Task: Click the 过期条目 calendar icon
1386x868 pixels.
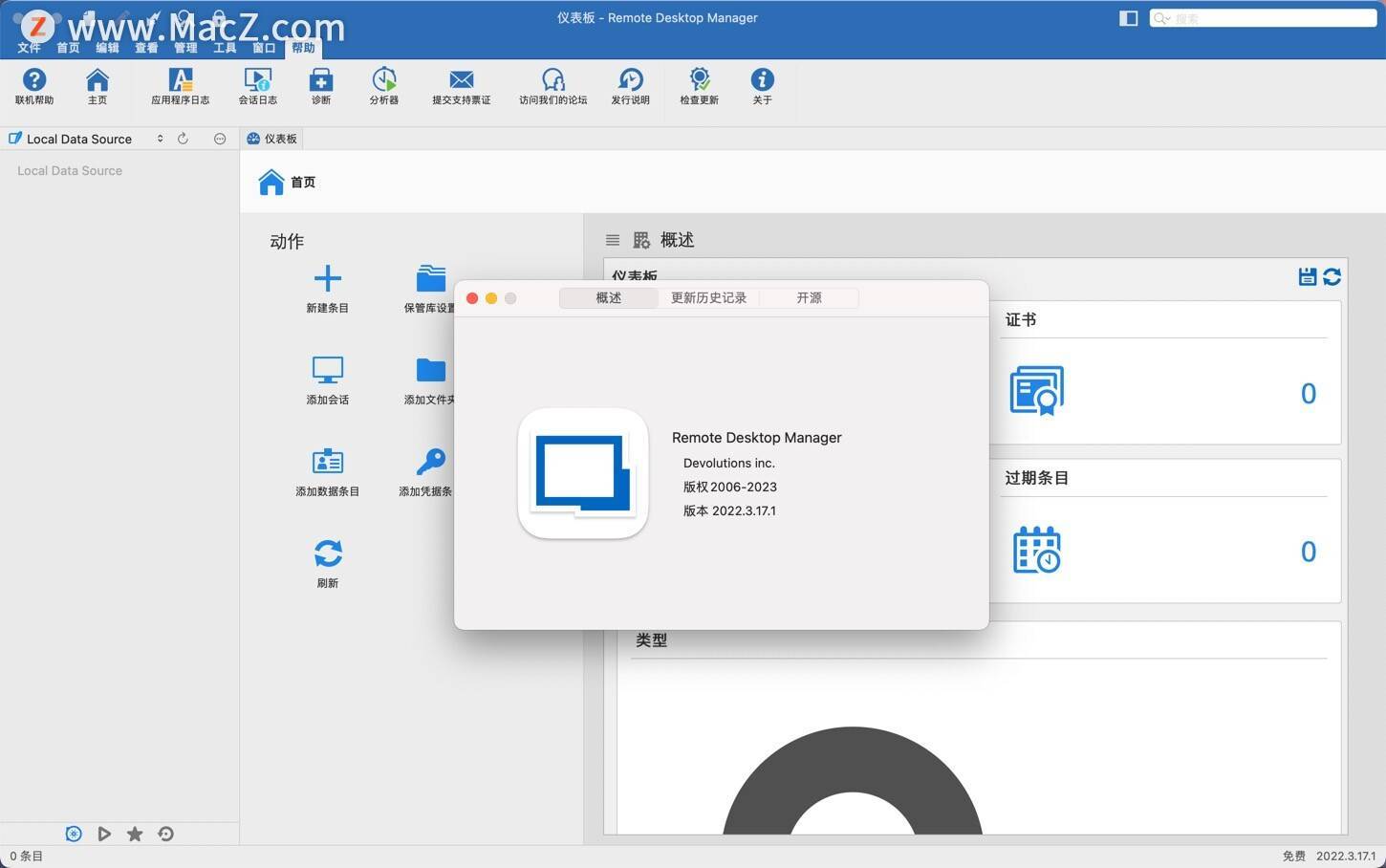Action: [x=1037, y=550]
